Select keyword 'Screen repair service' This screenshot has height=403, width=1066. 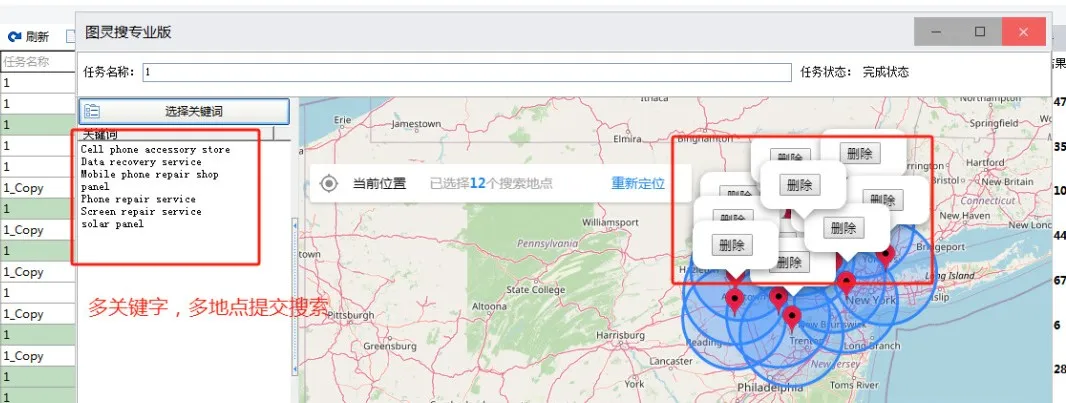click(141, 211)
